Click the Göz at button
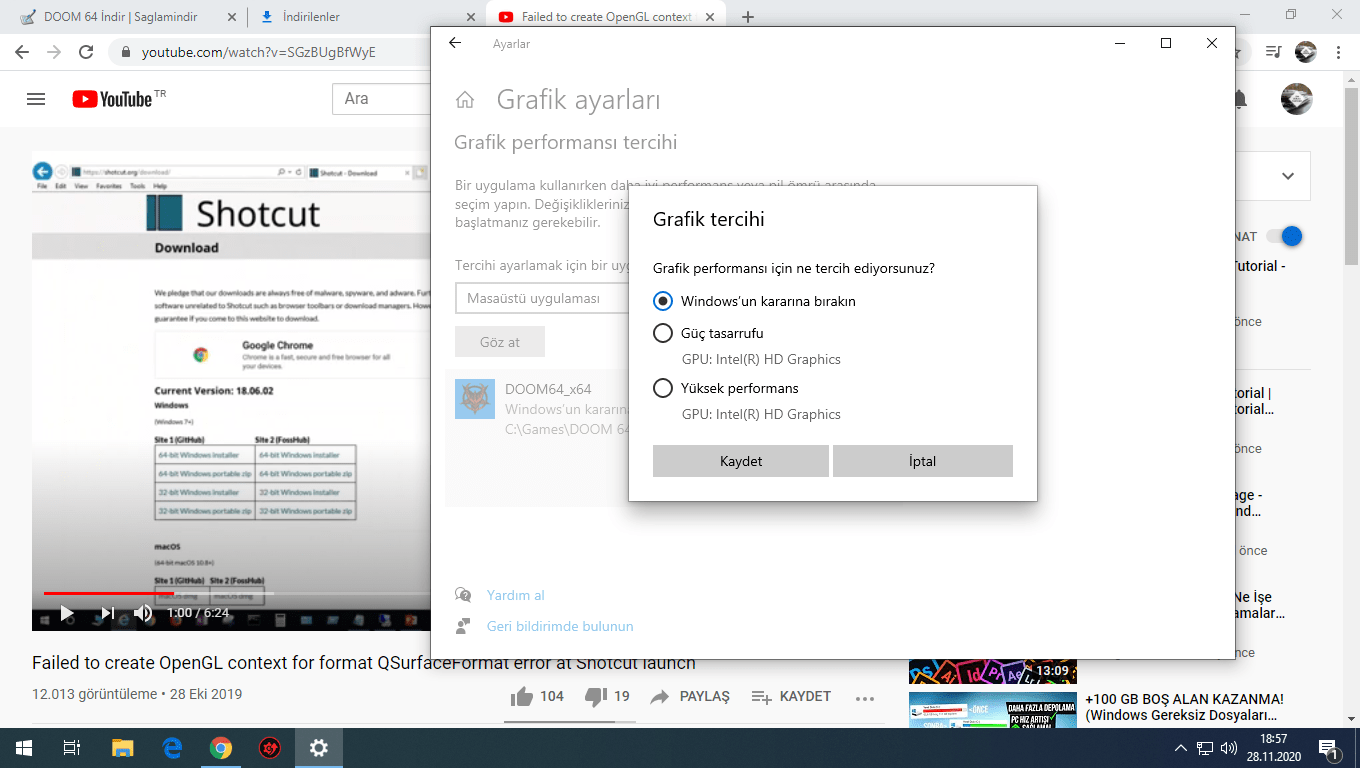Image resolution: width=1360 pixels, height=768 pixels. (500, 342)
